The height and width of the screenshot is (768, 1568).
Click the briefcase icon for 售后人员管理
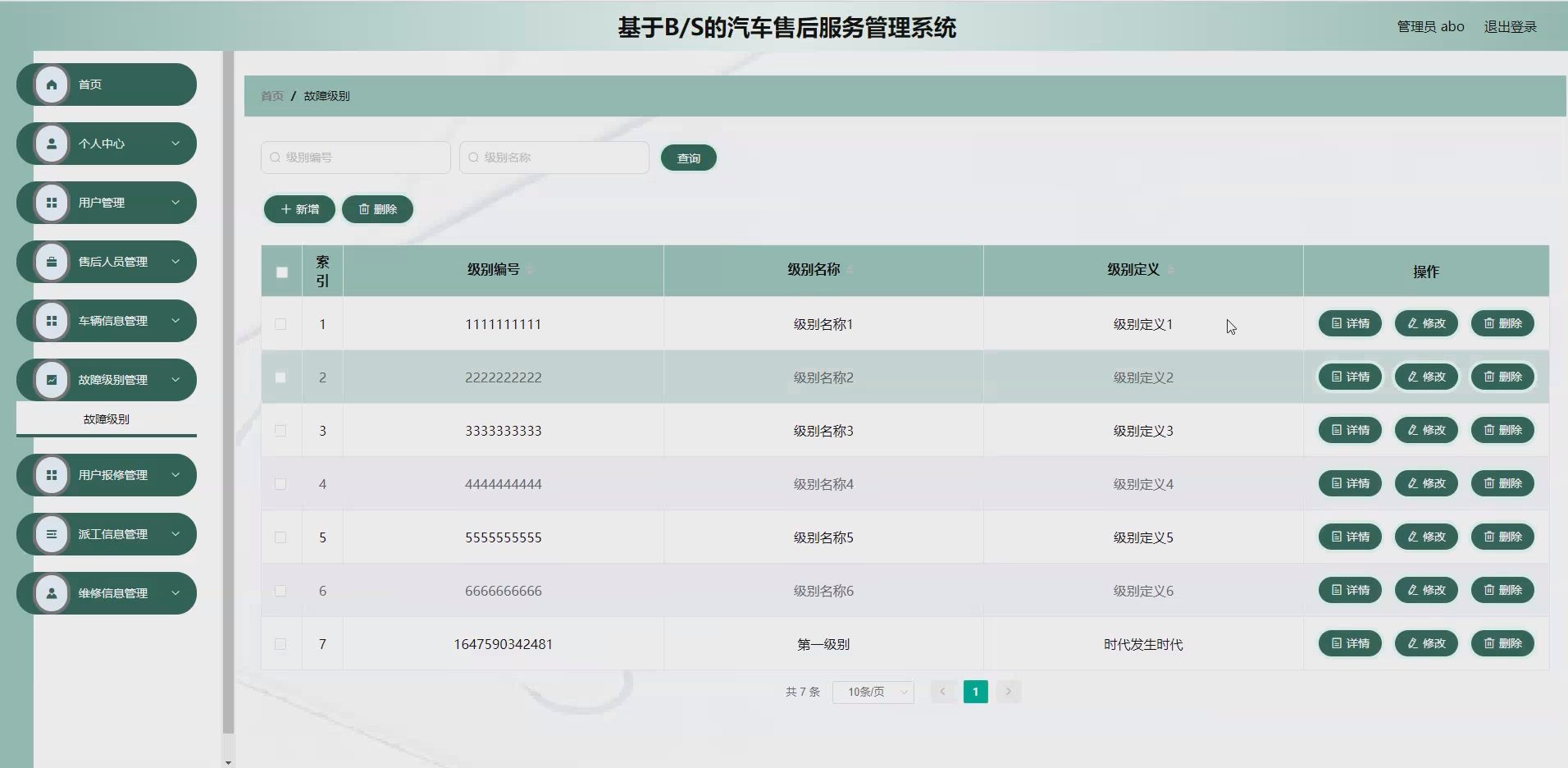click(x=52, y=262)
